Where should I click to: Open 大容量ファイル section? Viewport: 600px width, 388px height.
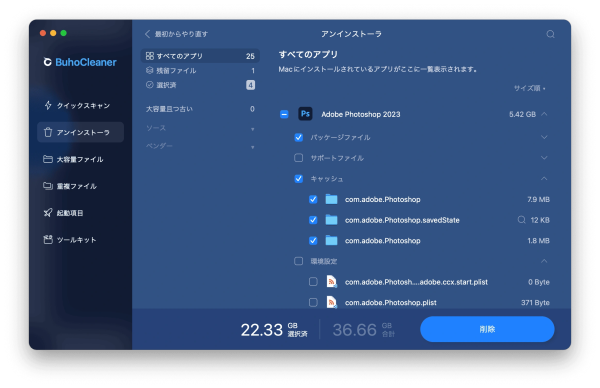tap(80, 159)
